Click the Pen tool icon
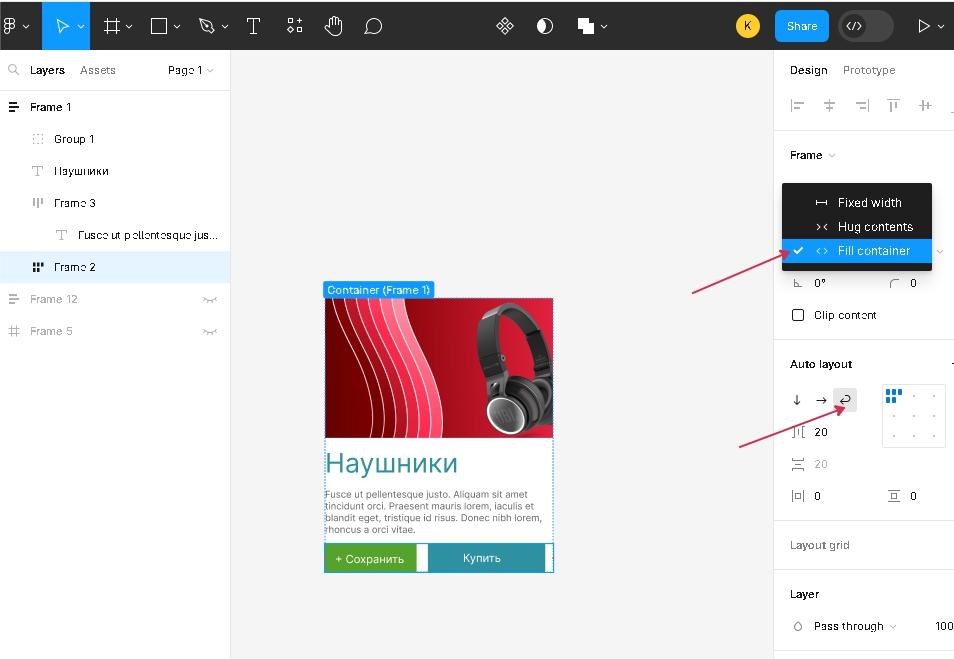954x659 pixels. click(x=207, y=26)
